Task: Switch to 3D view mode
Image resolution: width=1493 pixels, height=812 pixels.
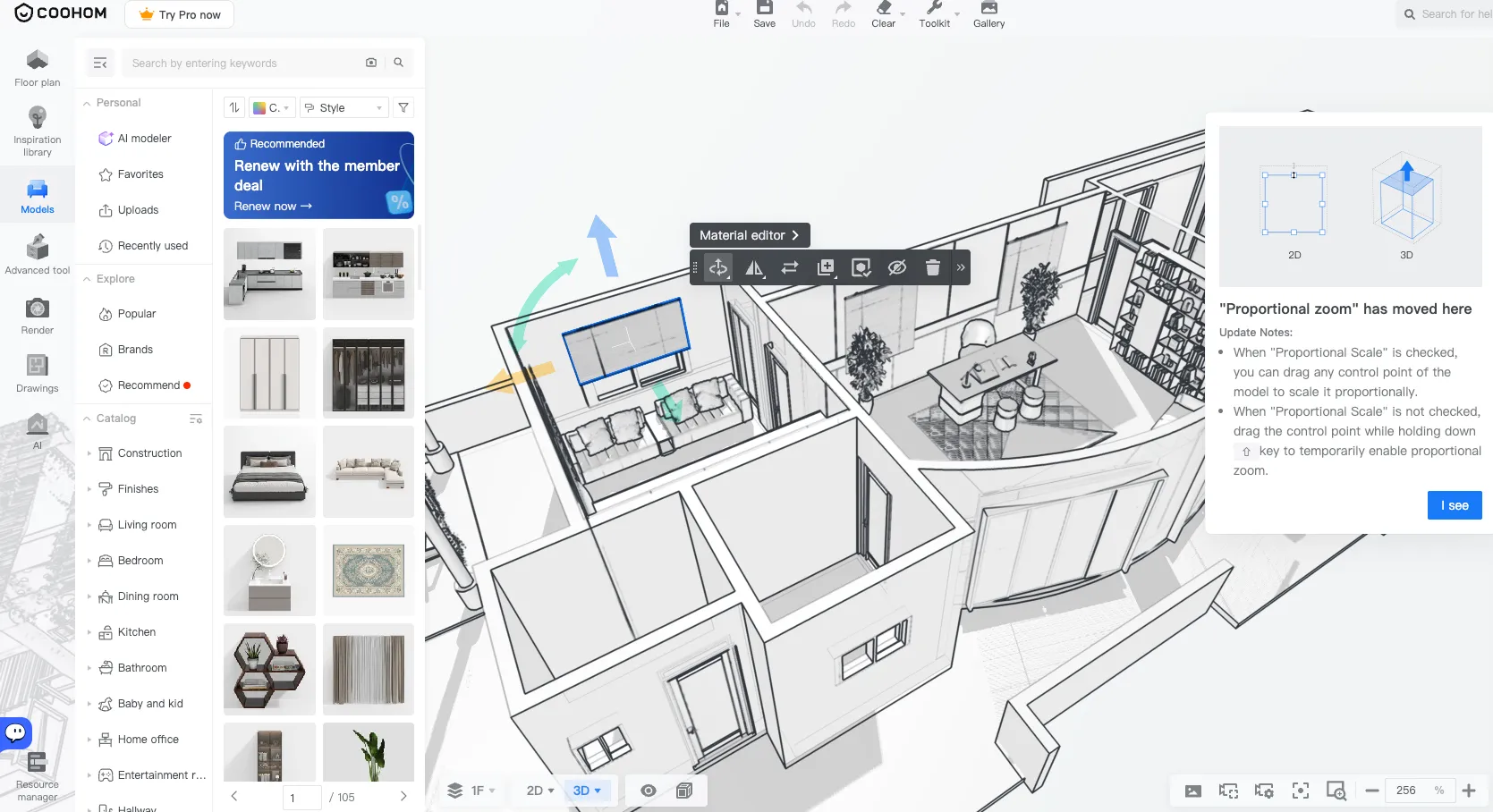Action: [x=587, y=791]
